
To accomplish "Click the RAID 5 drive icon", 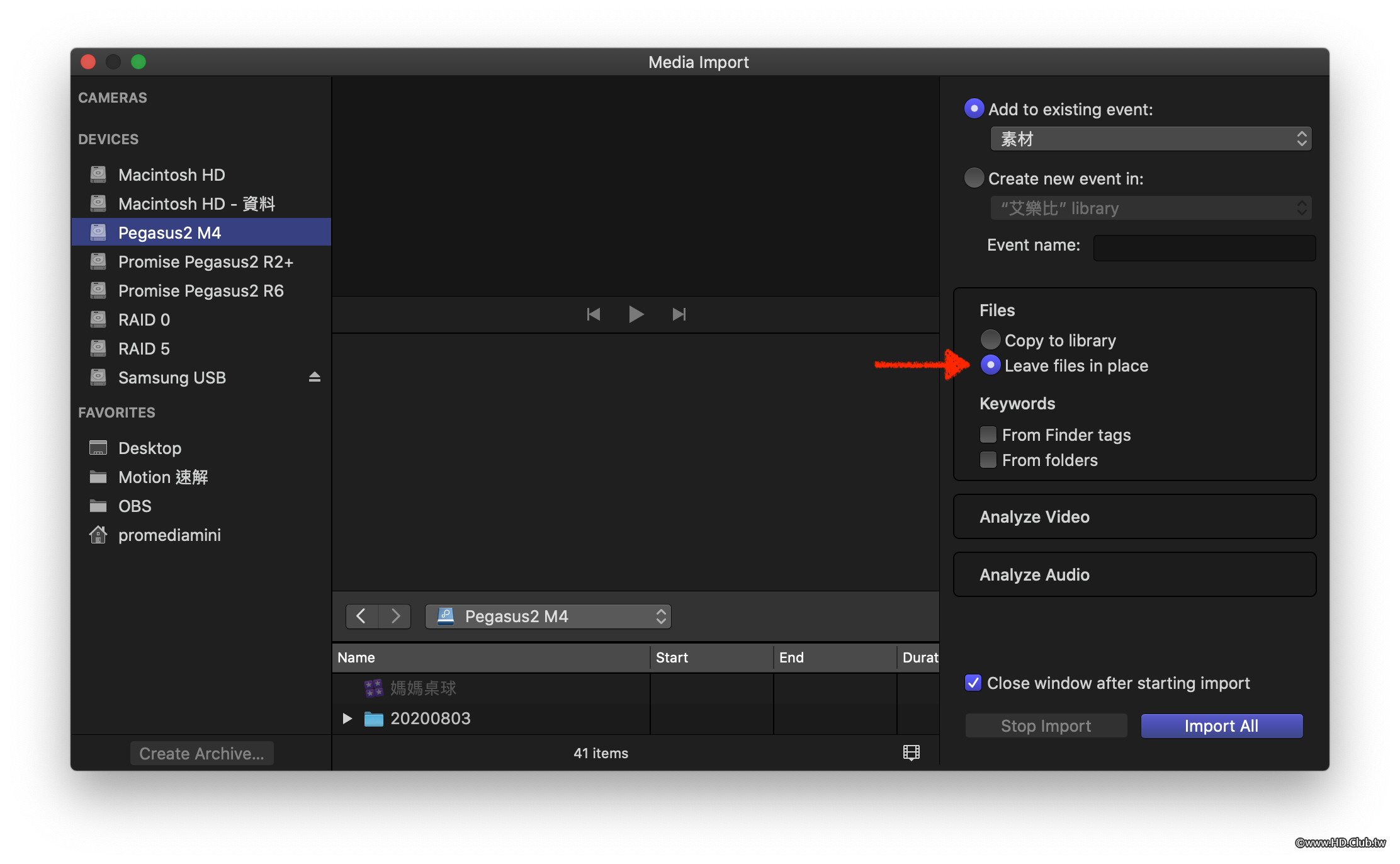I will [x=98, y=348].
